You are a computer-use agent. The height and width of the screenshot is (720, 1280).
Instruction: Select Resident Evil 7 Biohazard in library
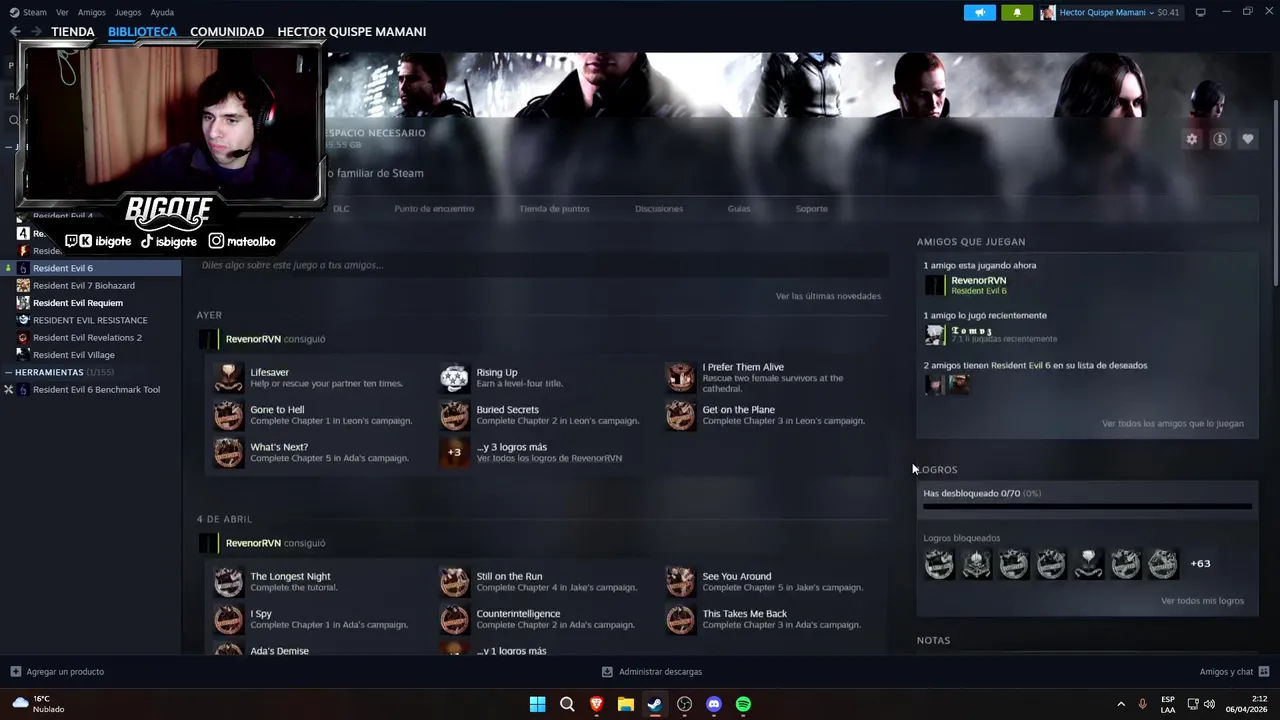tap(84, 286)
